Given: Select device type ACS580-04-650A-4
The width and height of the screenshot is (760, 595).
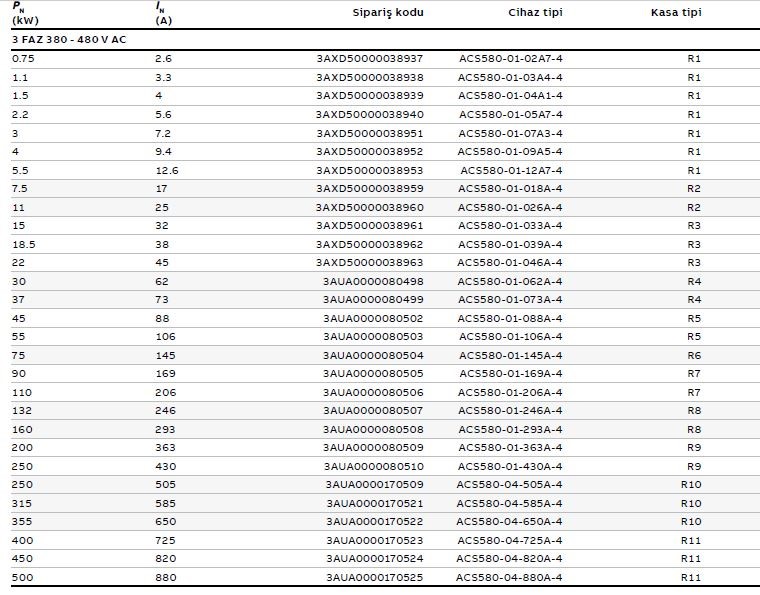Looking at the screenshot, I should pyautogui.click(x=509, y=522).
